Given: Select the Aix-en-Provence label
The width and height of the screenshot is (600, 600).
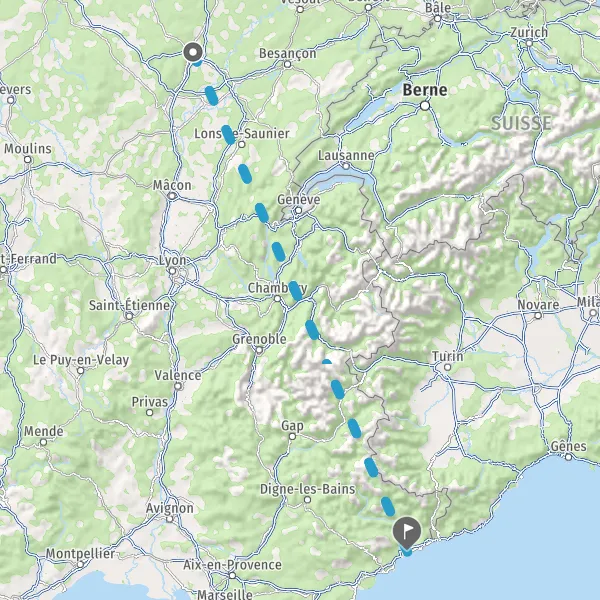Looking at the screenshot, I should click(x=232, y=564).
